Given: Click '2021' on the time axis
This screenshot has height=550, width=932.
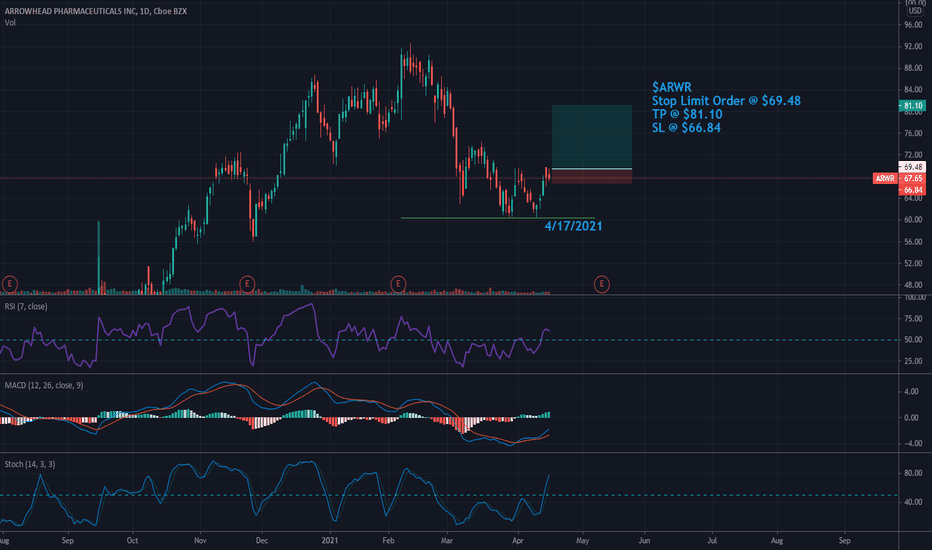Looking at the screenshot, I should (x=329, y=540).
